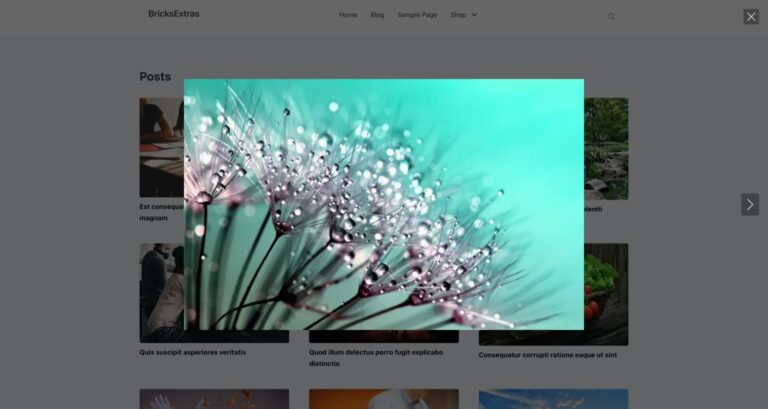Expand the chevron next to Shop
768x409 pixels.
(474, 15)
